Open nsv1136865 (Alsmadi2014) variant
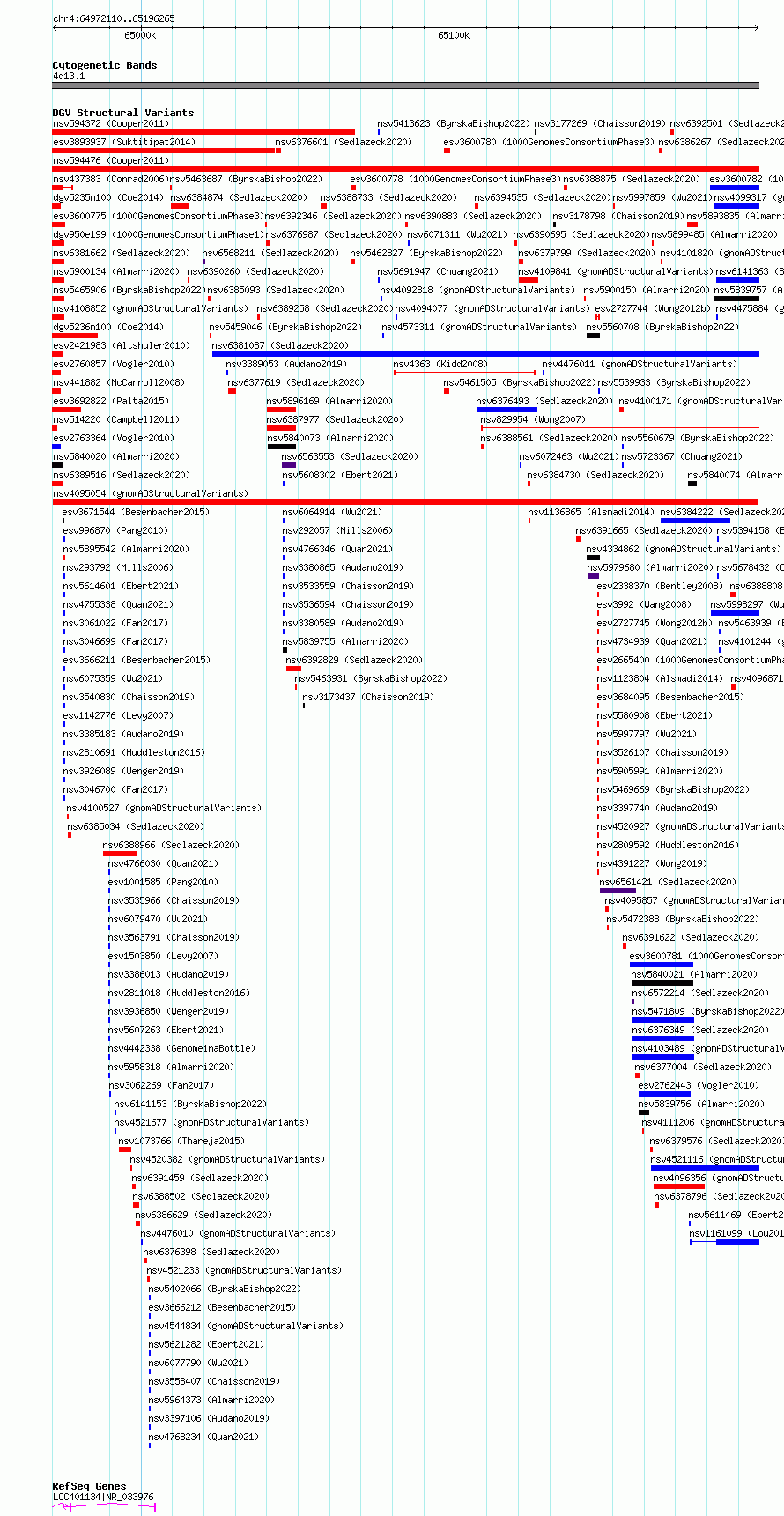Image resolution: width=784 pixels, height=1516 pixels. 591,513
